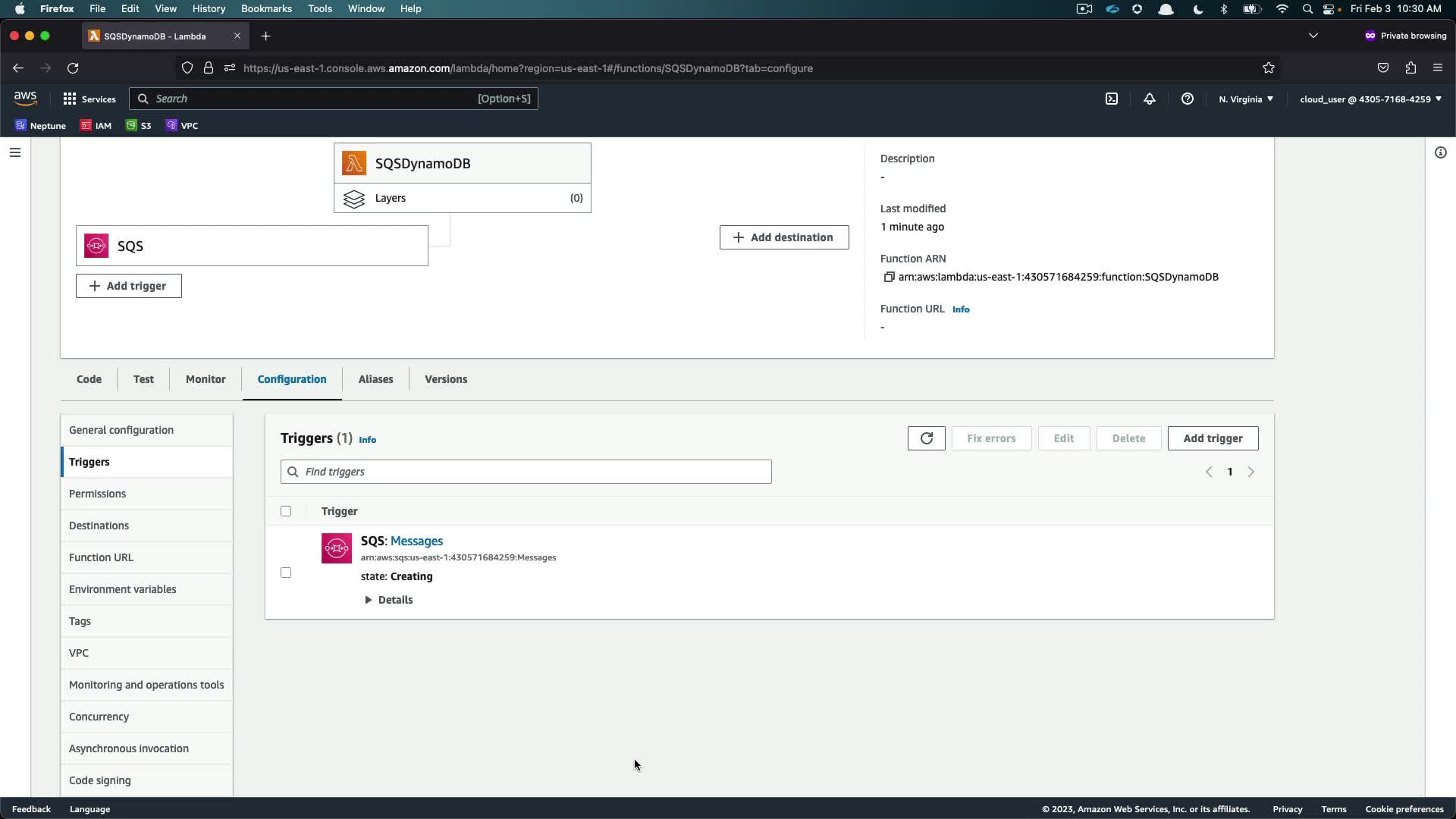Viewport: 1456px width, 819px height.
Task: Open the Messages SQS queue link
Action: [416, 541]
